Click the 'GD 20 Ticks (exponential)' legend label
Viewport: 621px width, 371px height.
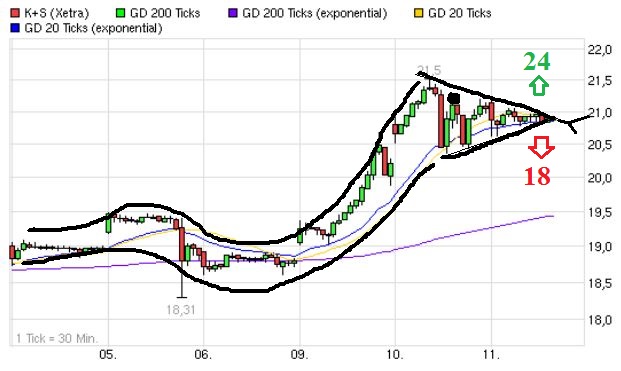click(x=93, y=29)
